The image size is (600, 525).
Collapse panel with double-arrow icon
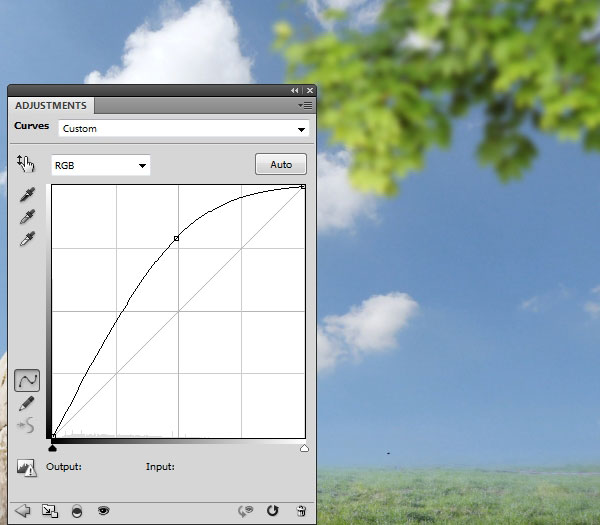(x=294, y=91)
